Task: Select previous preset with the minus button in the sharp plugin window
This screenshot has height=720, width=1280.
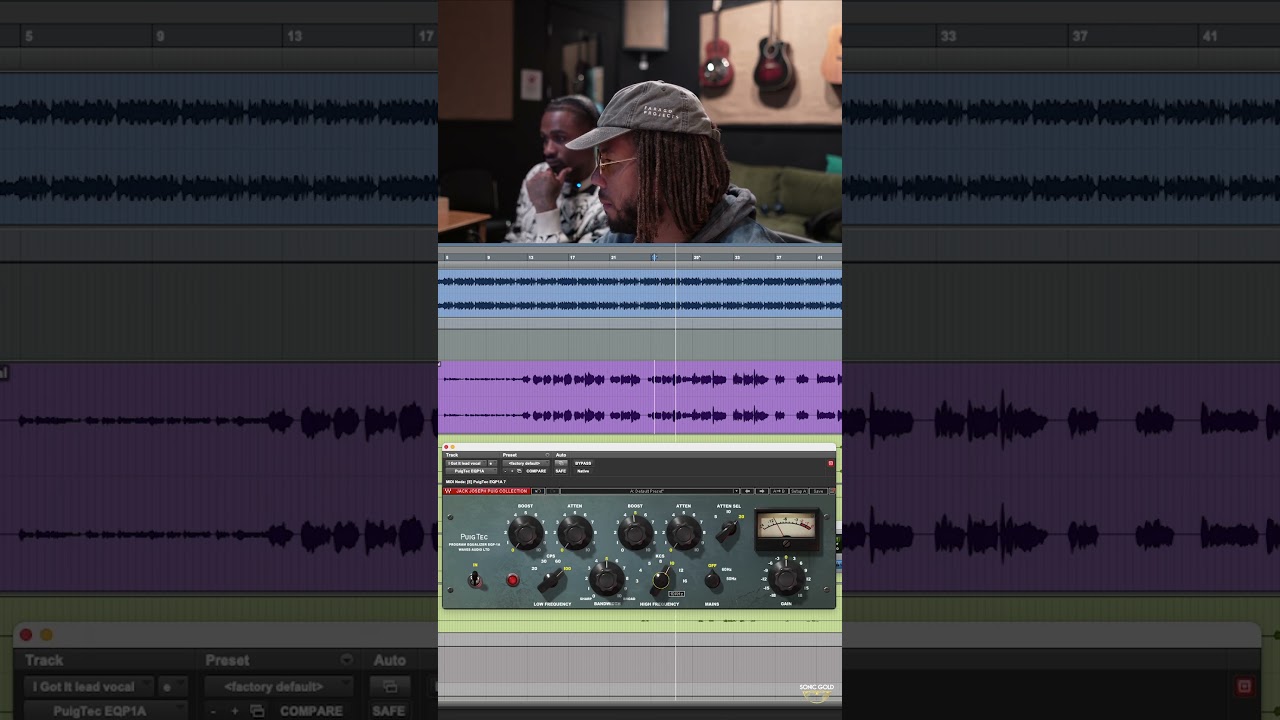Action: tap(505, 471)
